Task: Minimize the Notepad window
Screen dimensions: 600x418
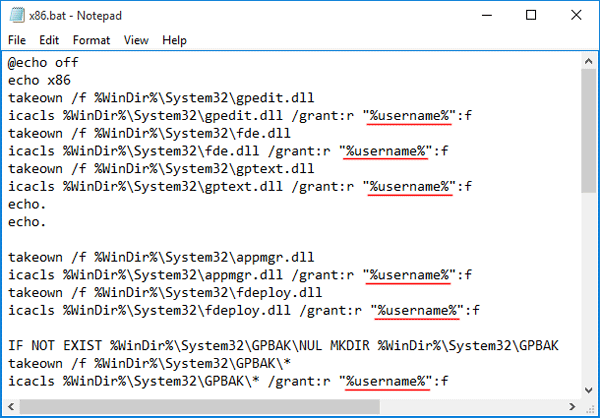Action: click(483, 14)
